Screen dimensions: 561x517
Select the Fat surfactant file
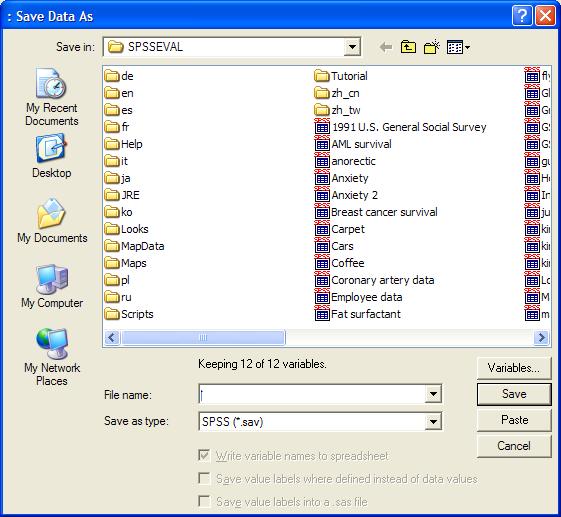(358, 314)
